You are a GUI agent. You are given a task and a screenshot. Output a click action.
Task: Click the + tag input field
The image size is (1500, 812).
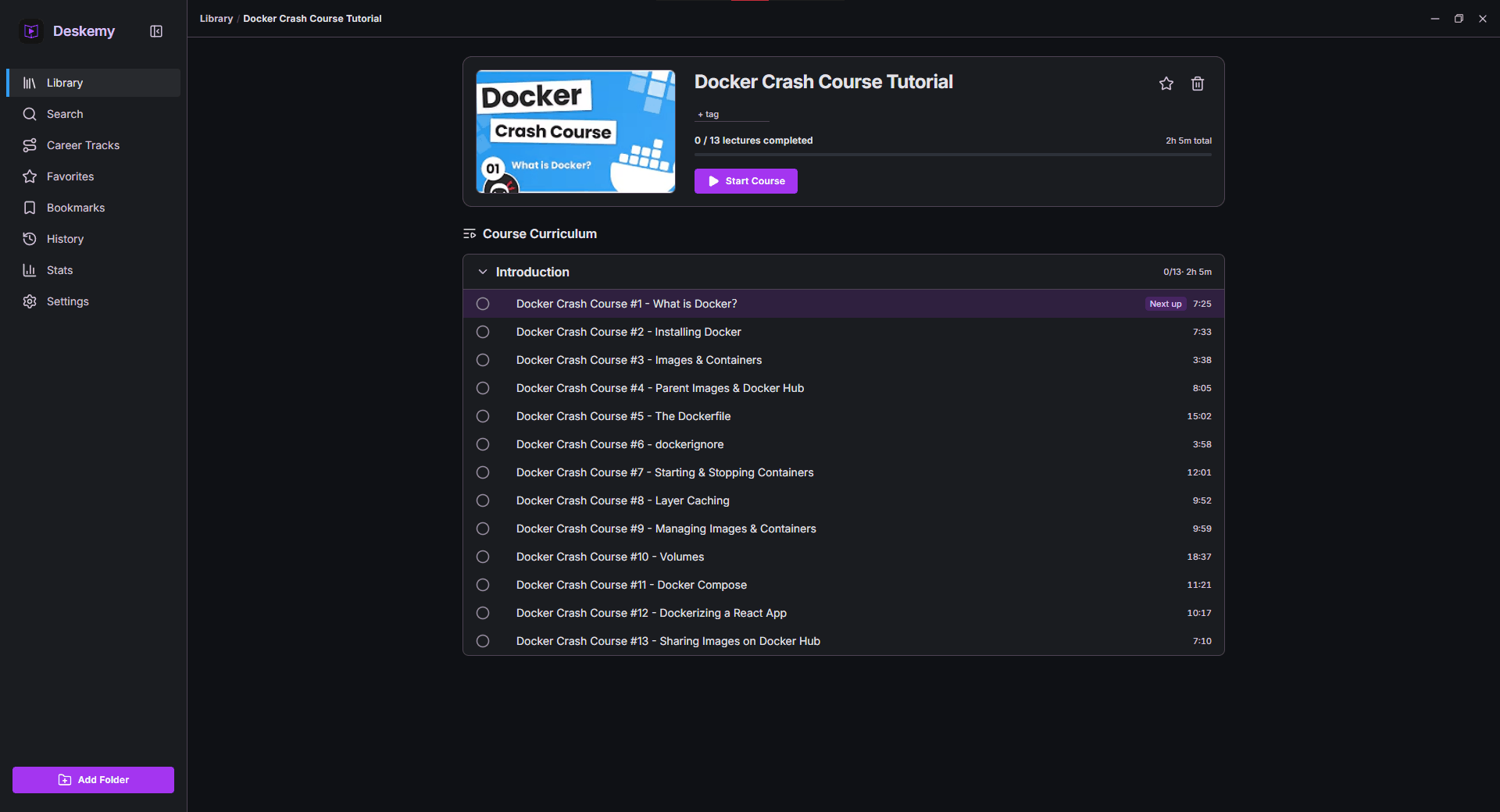[x=732, y=114]
